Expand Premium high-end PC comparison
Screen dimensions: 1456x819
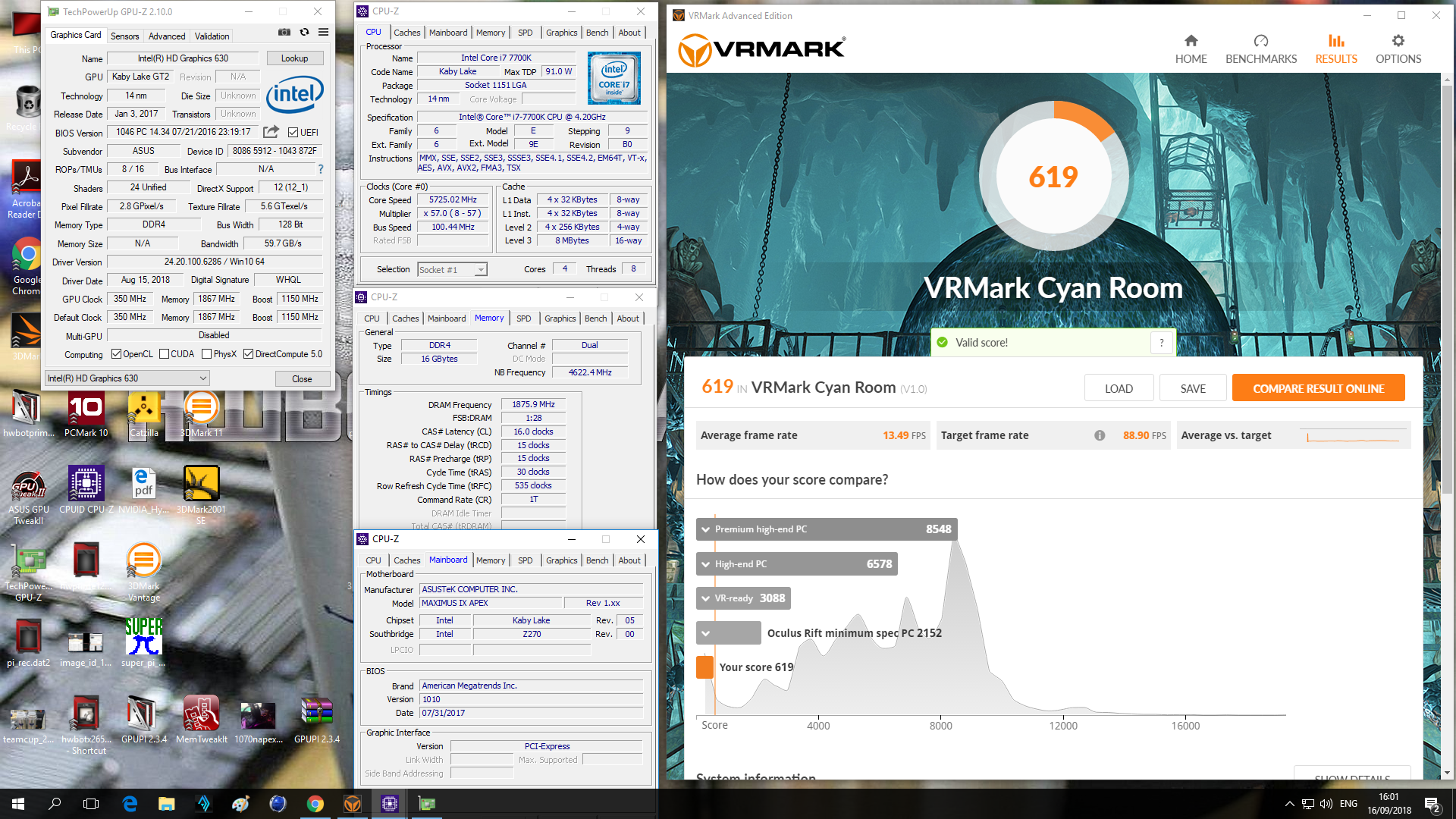(x=827, y=529)
